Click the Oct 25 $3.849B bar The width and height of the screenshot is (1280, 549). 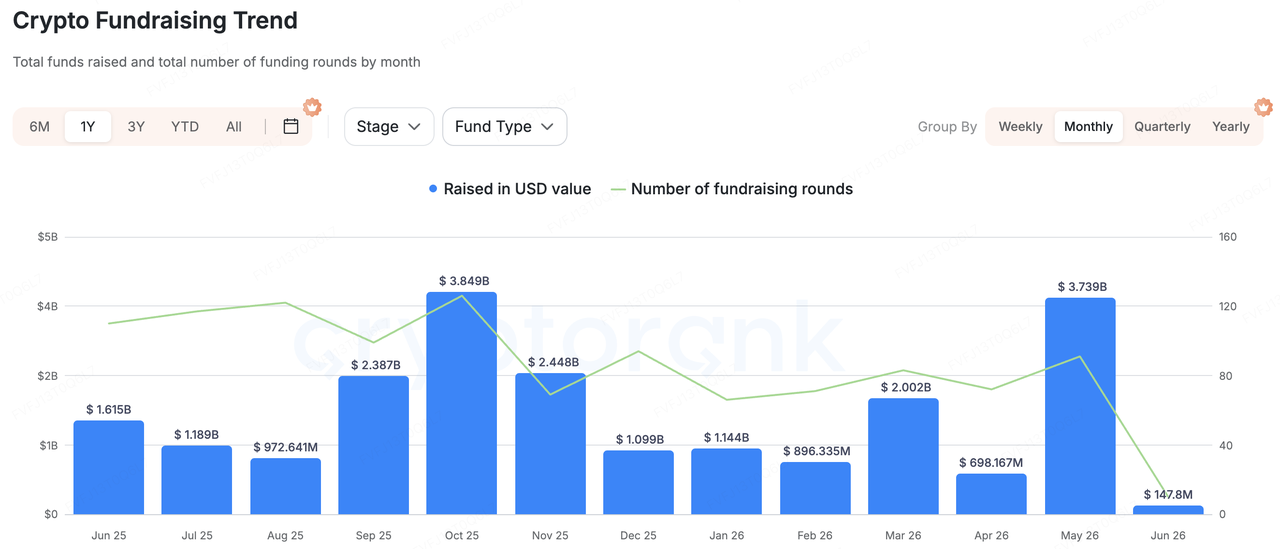462,403
